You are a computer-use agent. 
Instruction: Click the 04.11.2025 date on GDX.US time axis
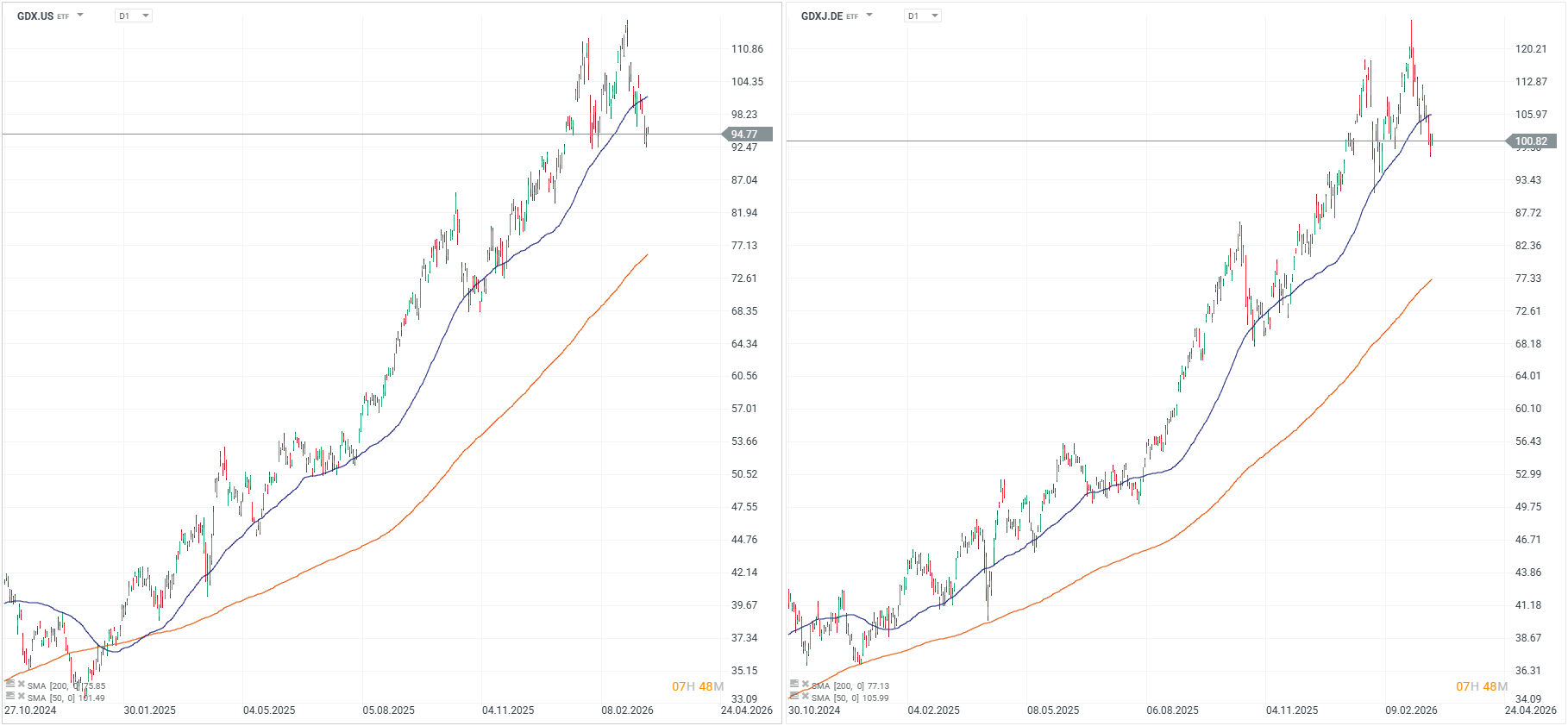pyautogui.click(x=508, y=710)
